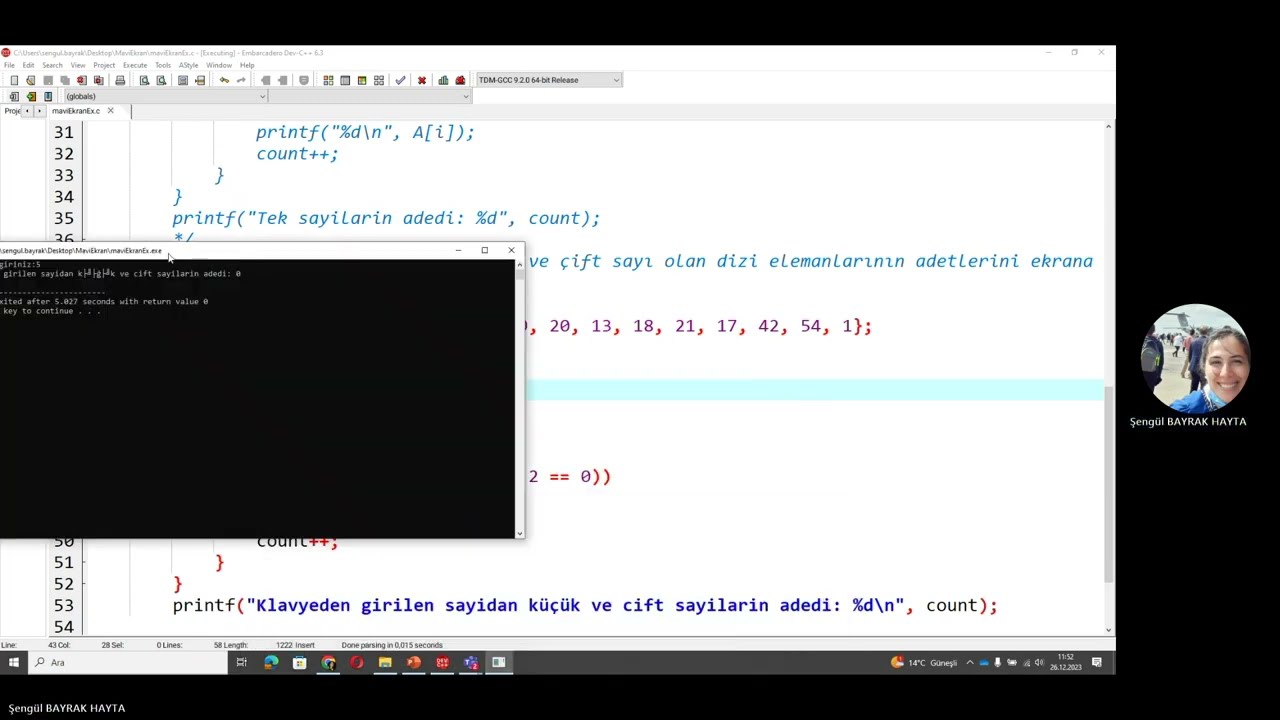Close the maviEkran.exe console window
This screenshot has width=1280, height=720.
511,250
